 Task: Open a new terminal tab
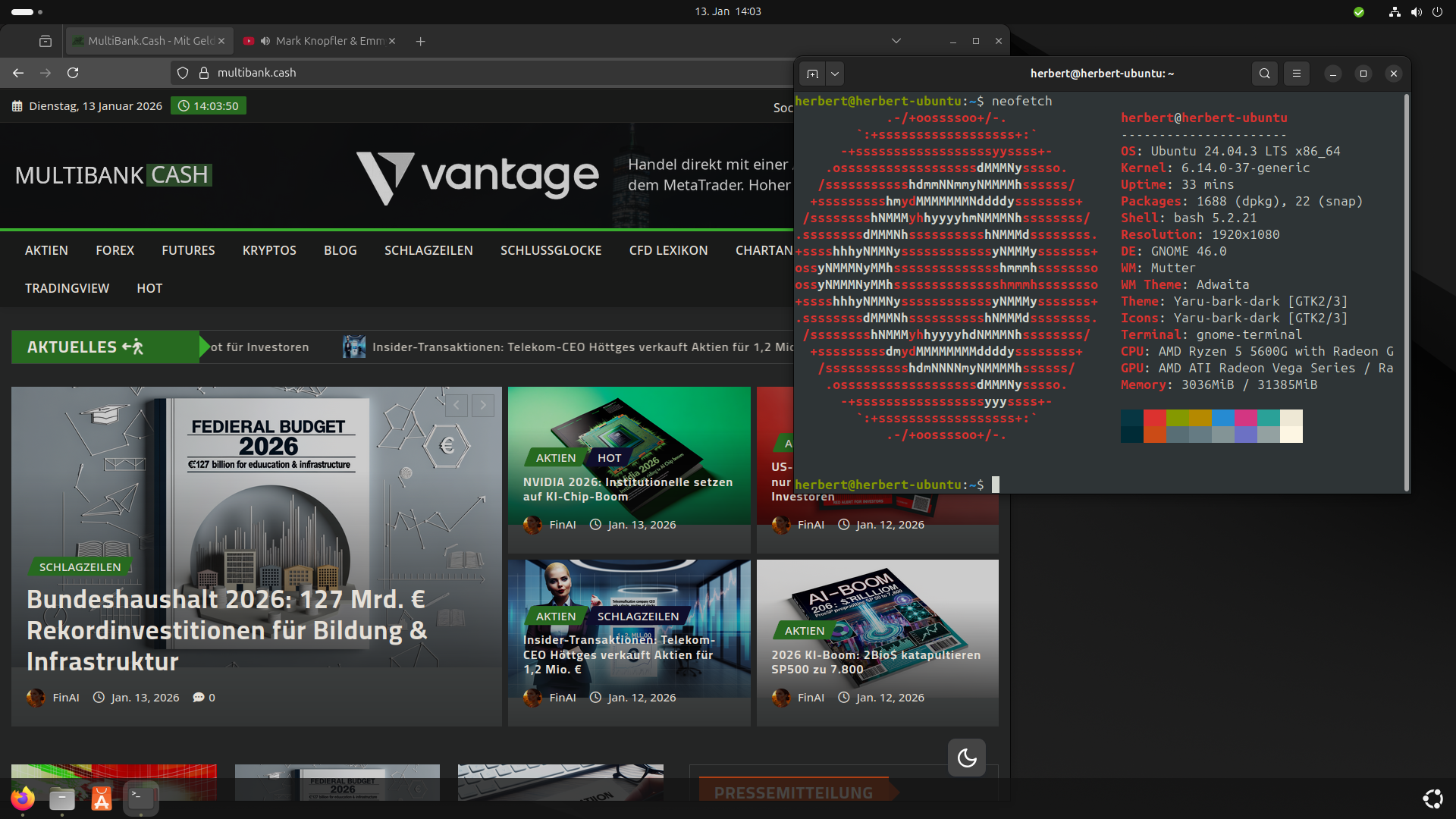(x=812, y=74)
